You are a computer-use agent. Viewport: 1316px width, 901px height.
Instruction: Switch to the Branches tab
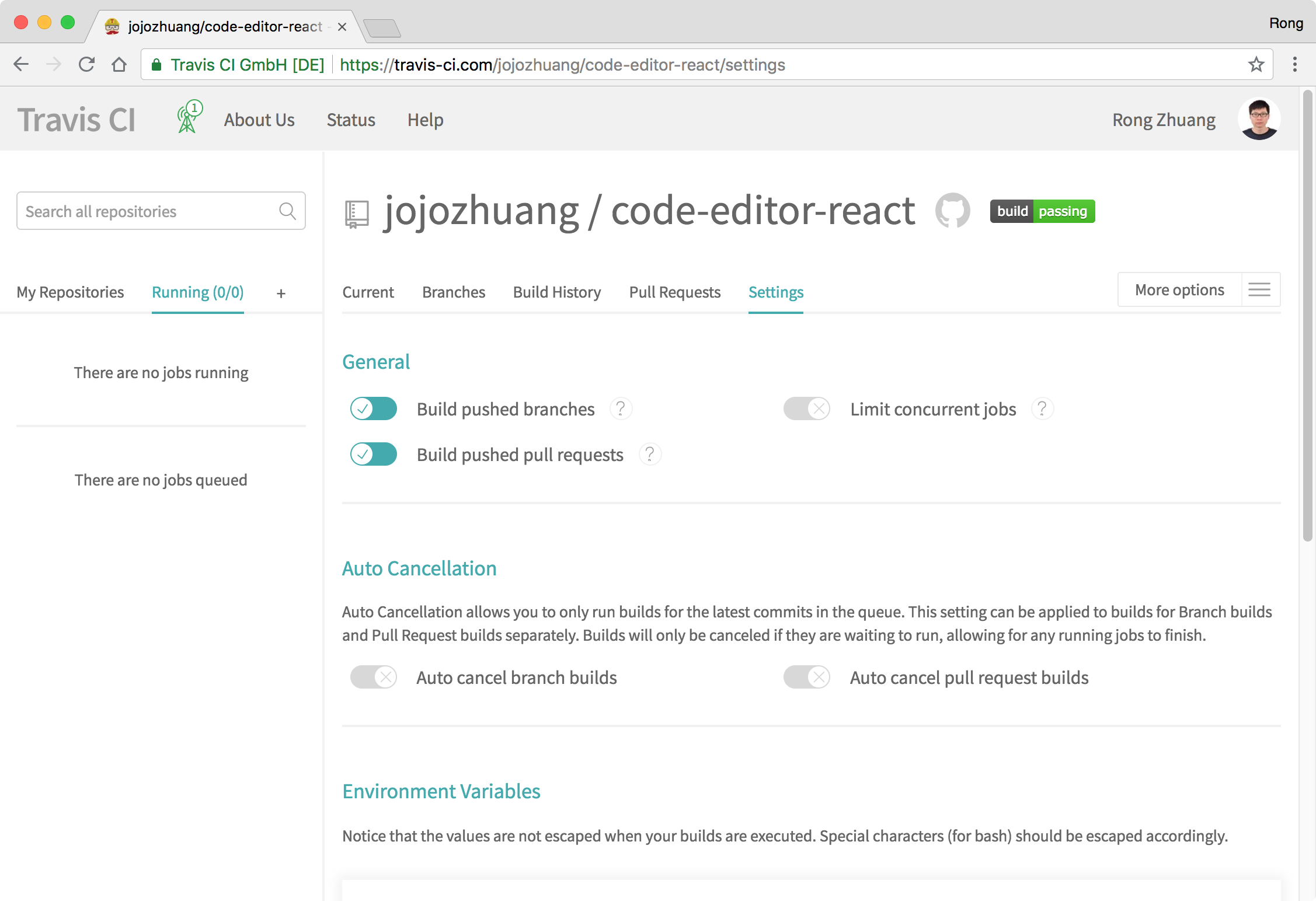point(454,292)
